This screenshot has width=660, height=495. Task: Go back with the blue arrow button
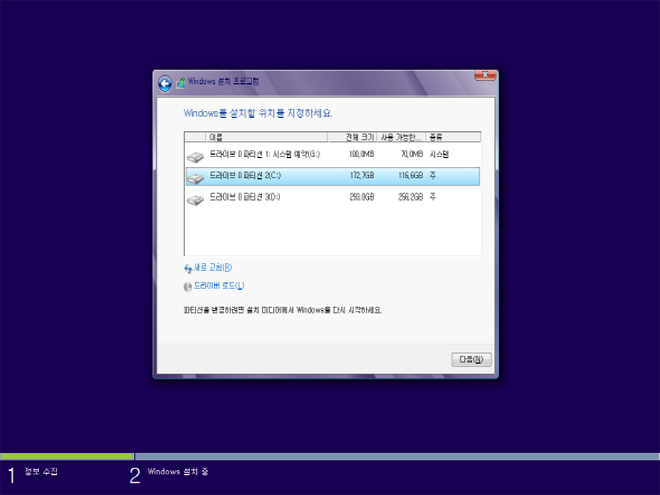click(x=165, y=83)
